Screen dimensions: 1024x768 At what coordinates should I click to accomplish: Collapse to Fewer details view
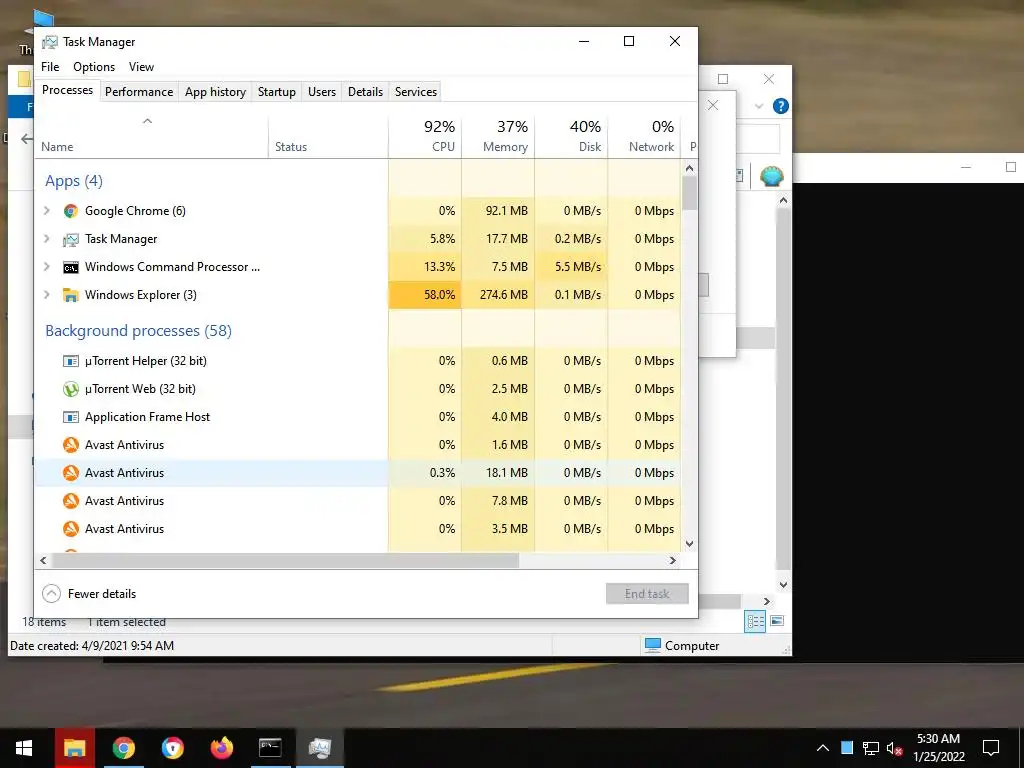[89, 594]
